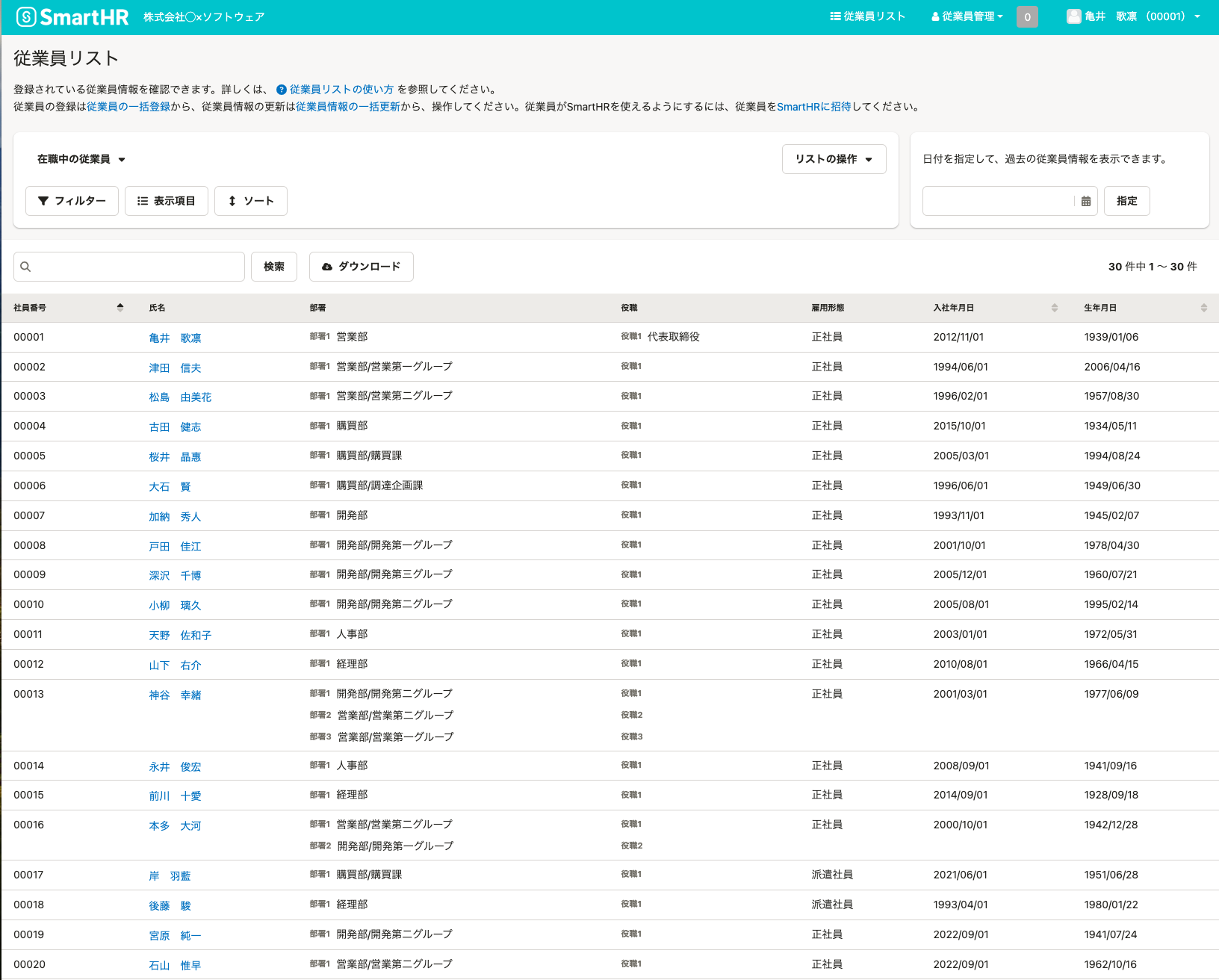Click the 指定 button
The width and height of the screenshot is (1219, 980).
[x=1127, y=201]
